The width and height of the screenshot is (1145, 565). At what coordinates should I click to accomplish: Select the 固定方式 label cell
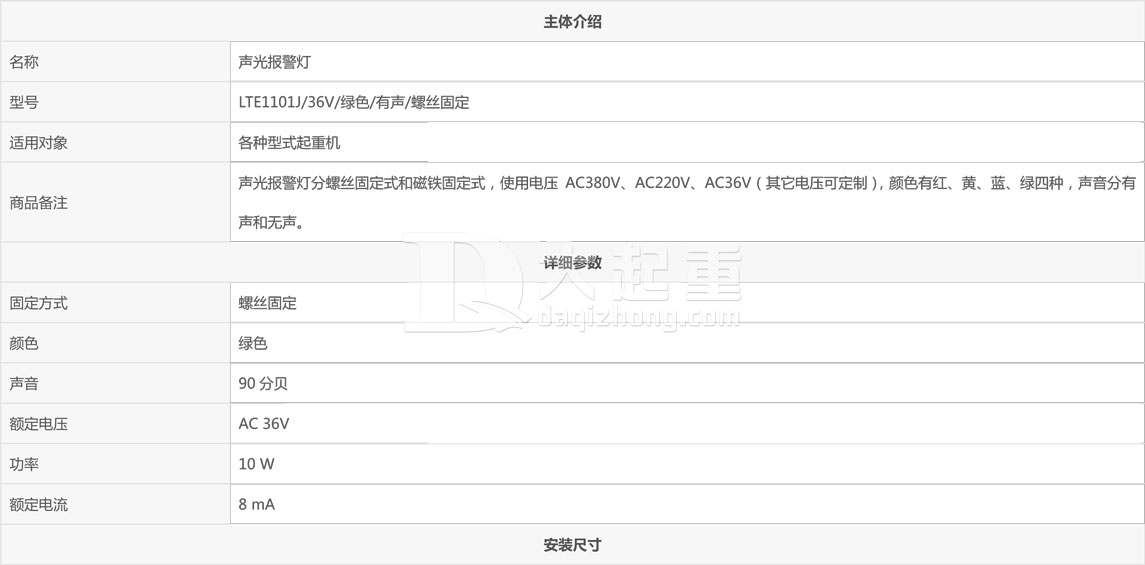coord(115,303)
